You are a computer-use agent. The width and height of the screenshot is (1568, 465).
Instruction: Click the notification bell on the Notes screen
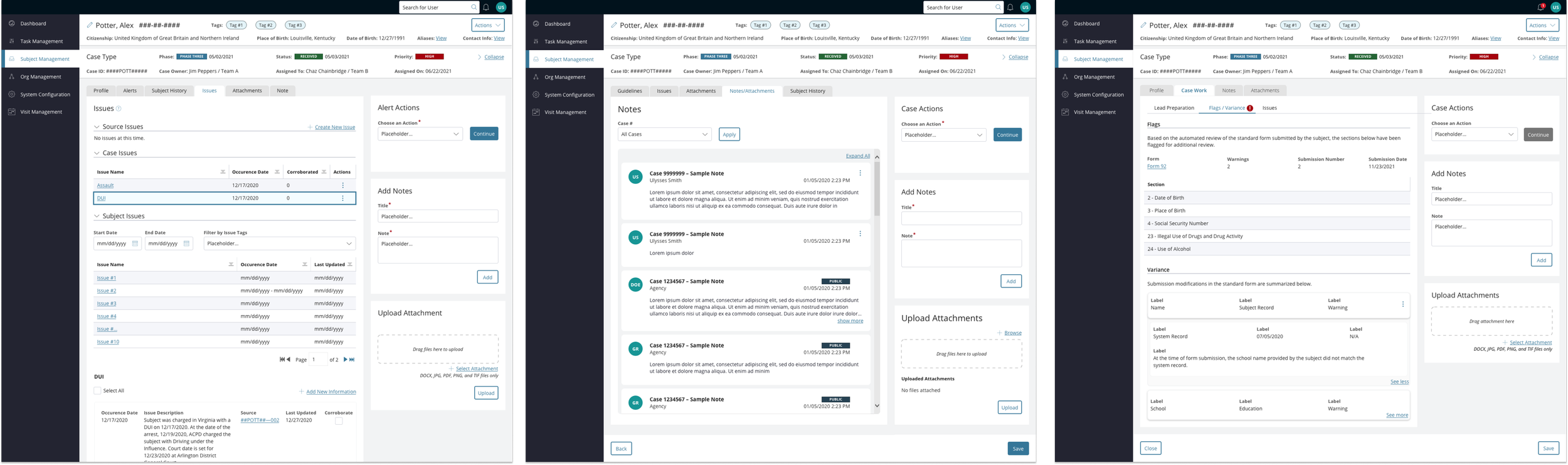pos(1010,8)
